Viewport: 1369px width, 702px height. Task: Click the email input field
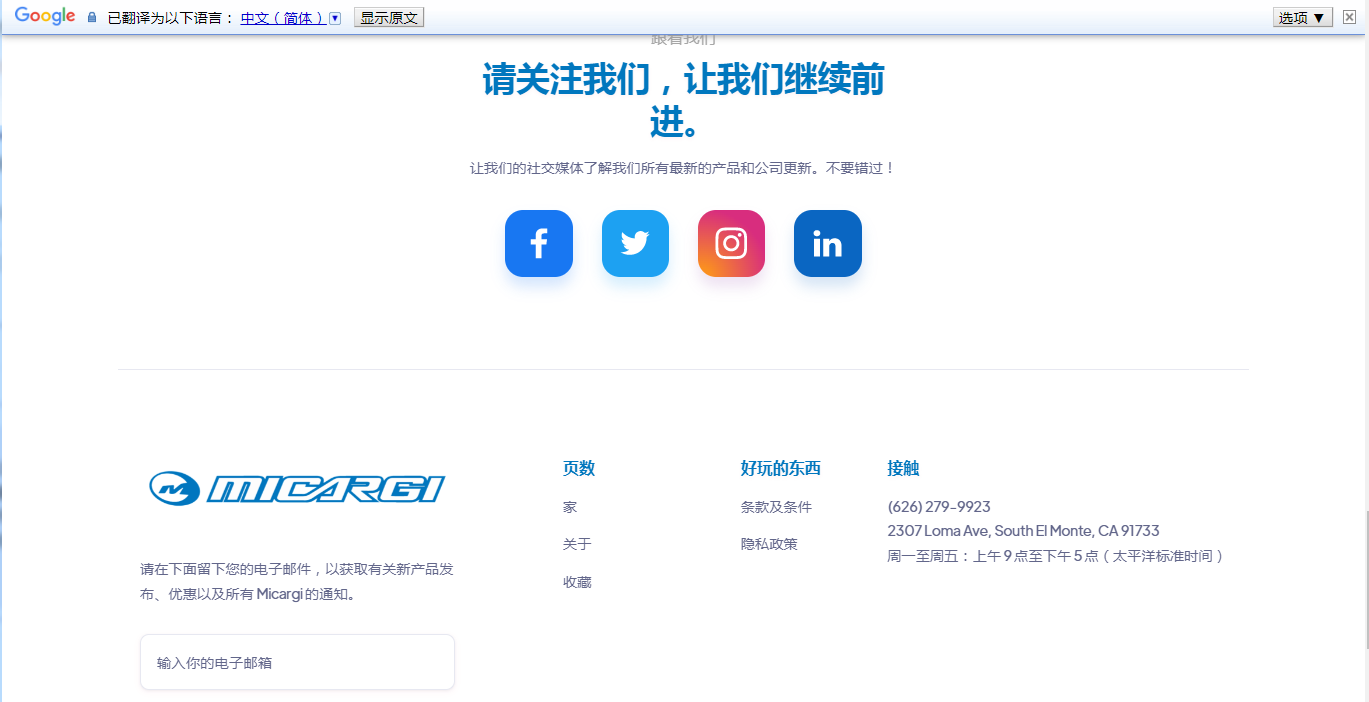tap(297, 662)
